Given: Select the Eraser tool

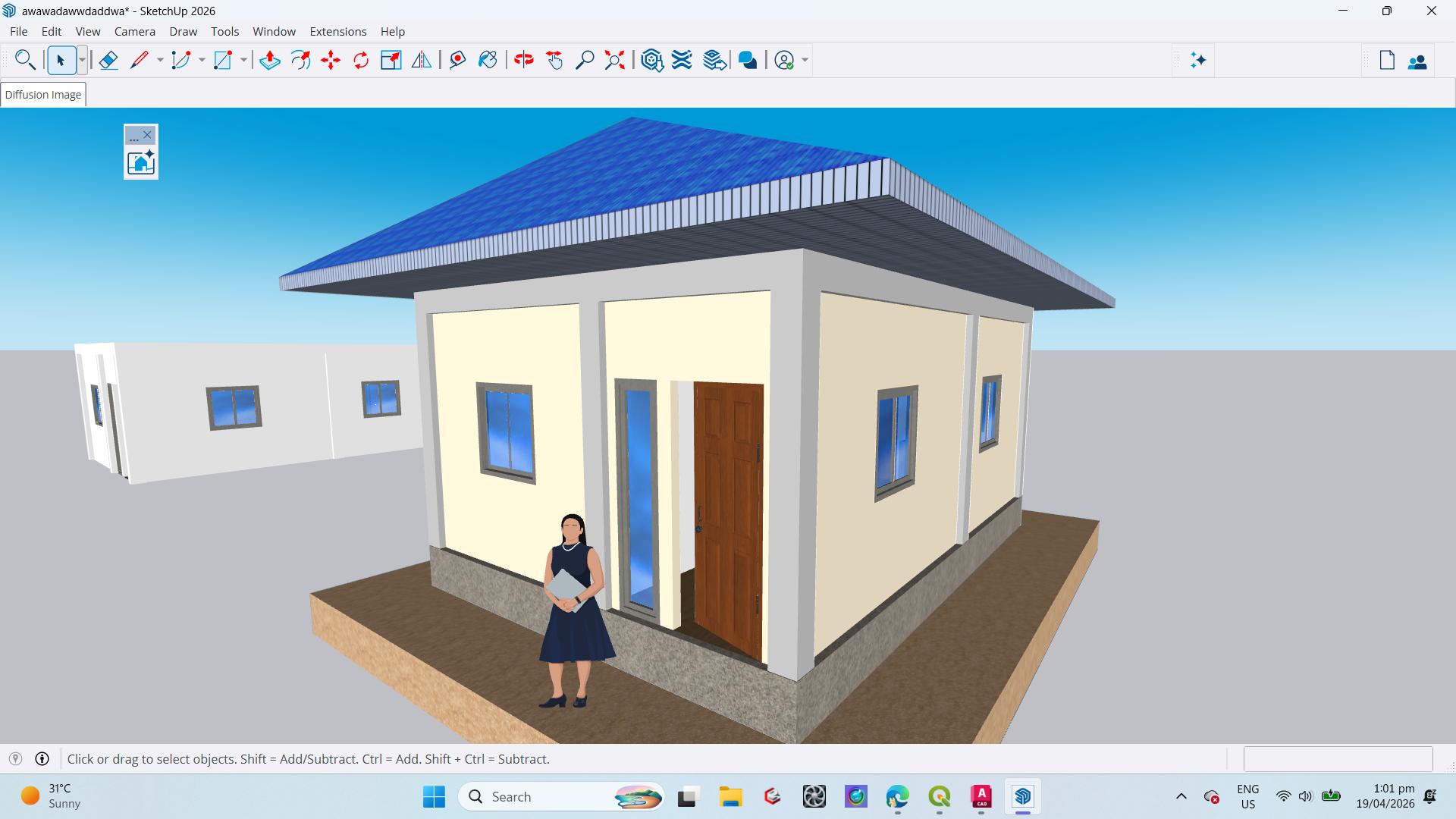Looking at the screenshot, I should (x=108, y=60).
